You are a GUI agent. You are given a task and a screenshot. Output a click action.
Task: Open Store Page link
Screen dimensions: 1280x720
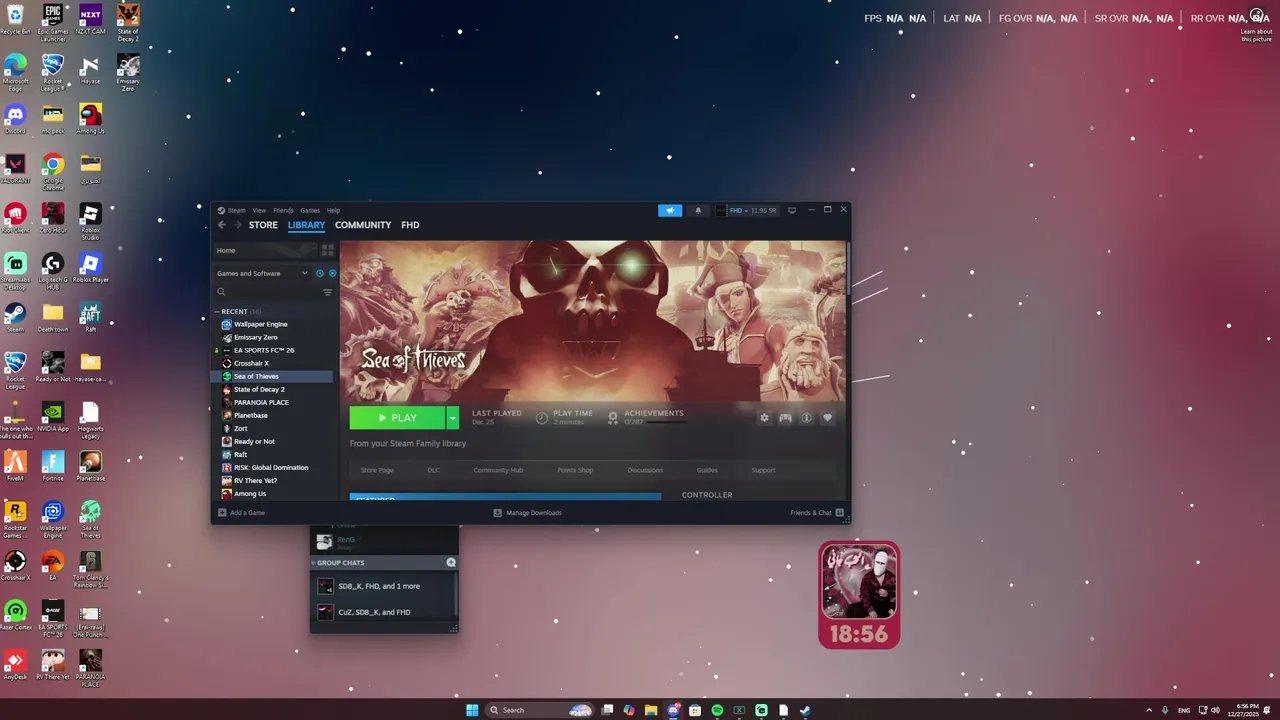click(377, 470)
